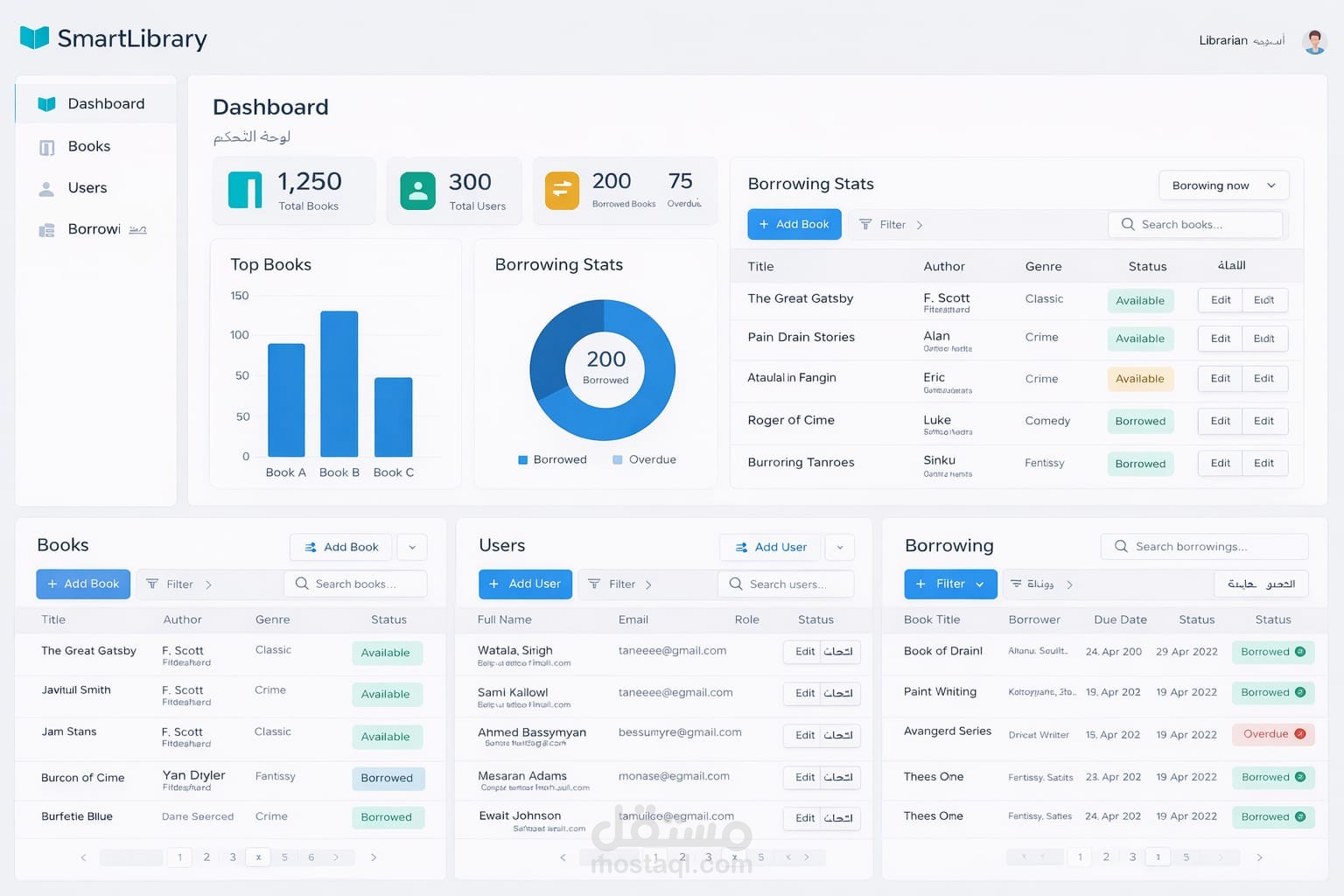Click the Overdue legend swatch in donut chart
This screenshot has width=1344, height=896.
tap(618, 459)
